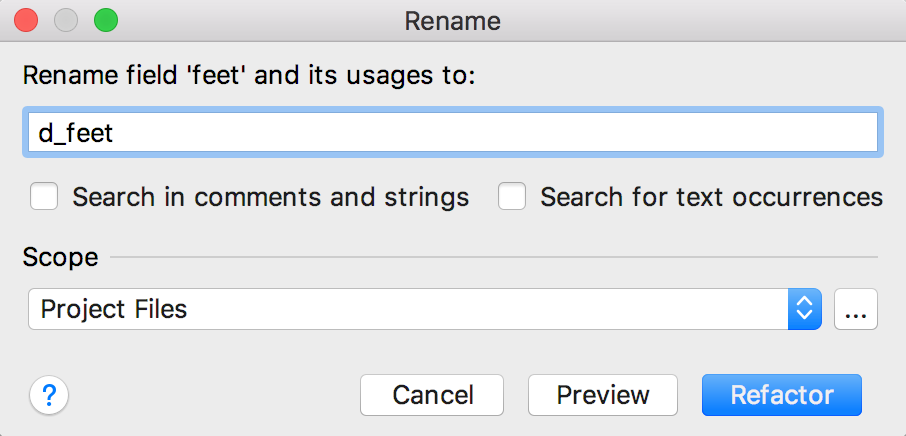Open the Project Files scope combo box

[x=425, y=309]
